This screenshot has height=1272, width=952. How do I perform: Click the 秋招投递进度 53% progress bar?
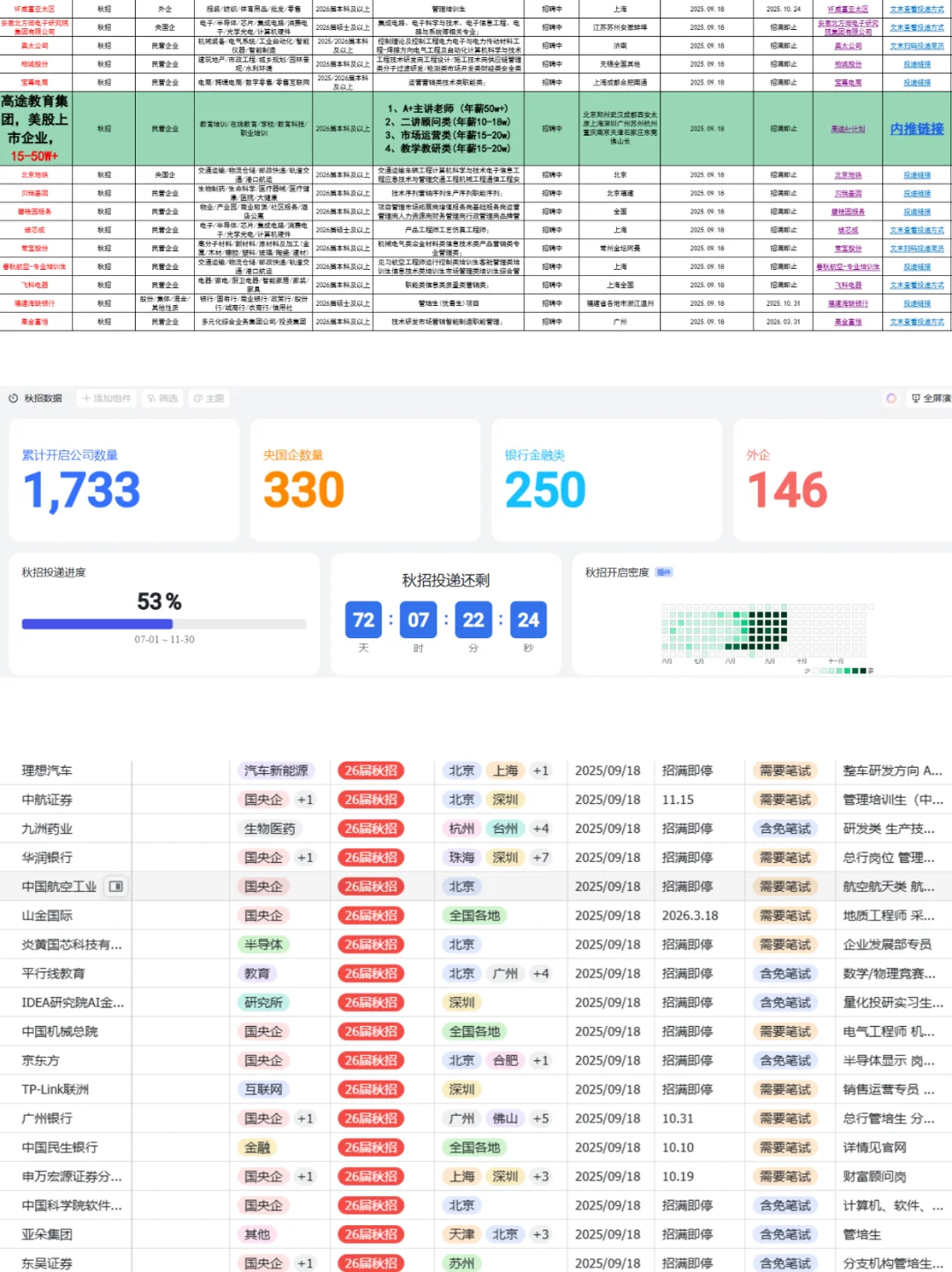(x=164, y=623)
